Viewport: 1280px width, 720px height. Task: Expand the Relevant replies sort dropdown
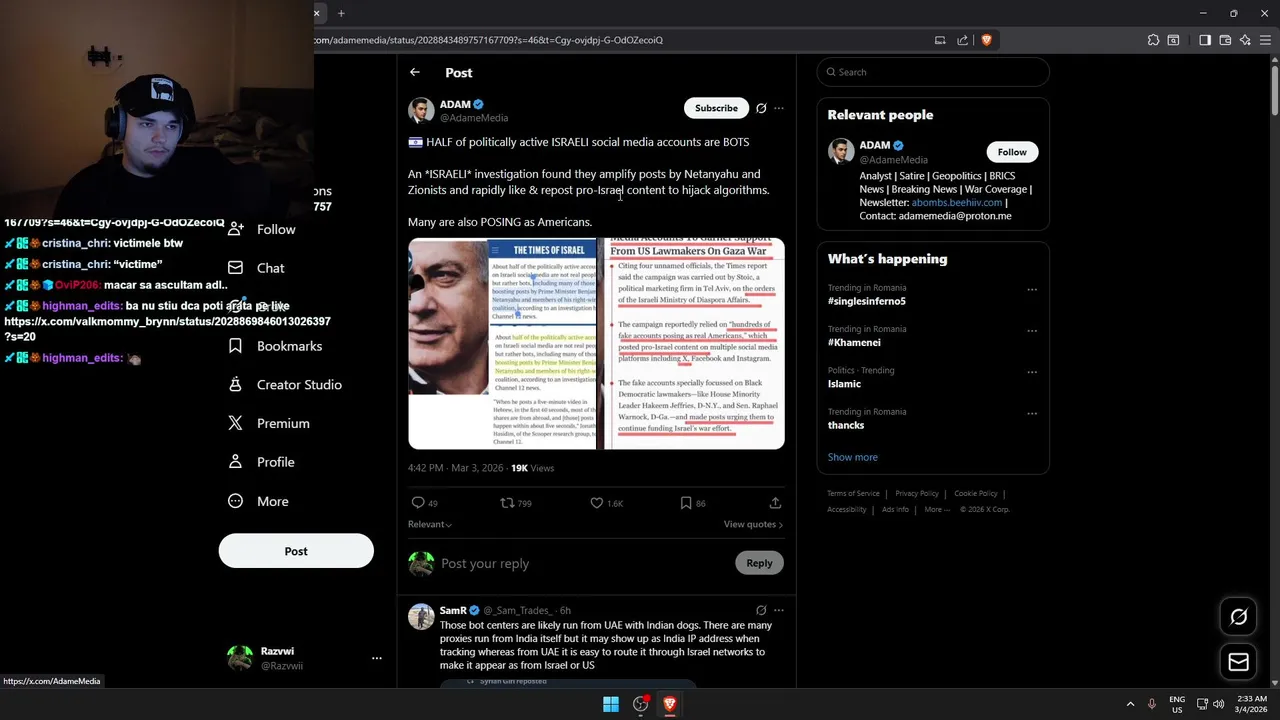click(x=429, y=524)
